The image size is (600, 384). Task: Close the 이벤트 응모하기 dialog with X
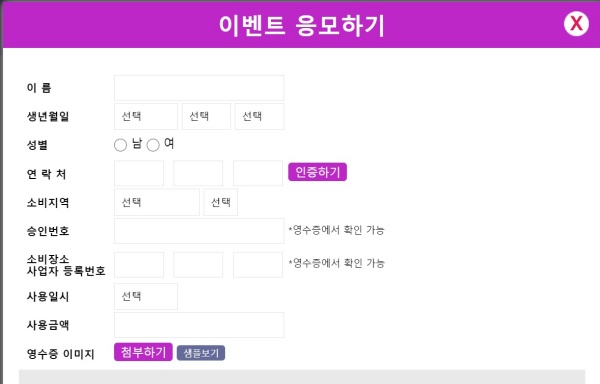tap(576, 24)
